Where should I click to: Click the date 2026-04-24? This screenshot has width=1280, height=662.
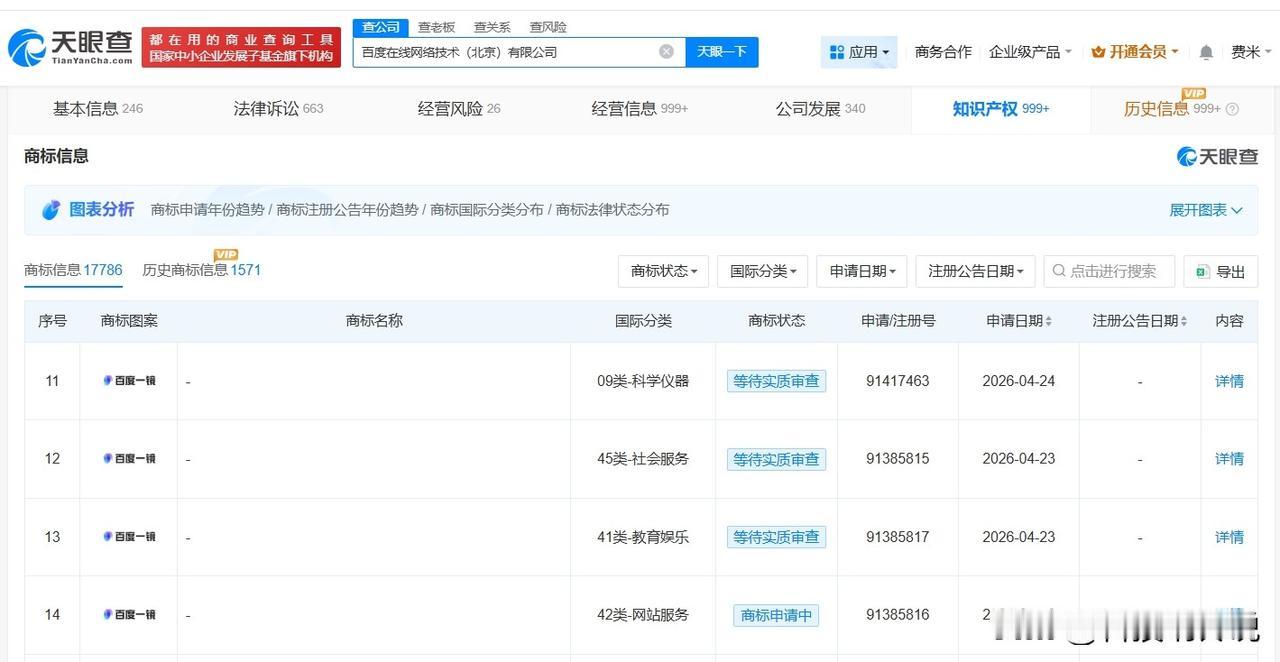point(1019,381)
